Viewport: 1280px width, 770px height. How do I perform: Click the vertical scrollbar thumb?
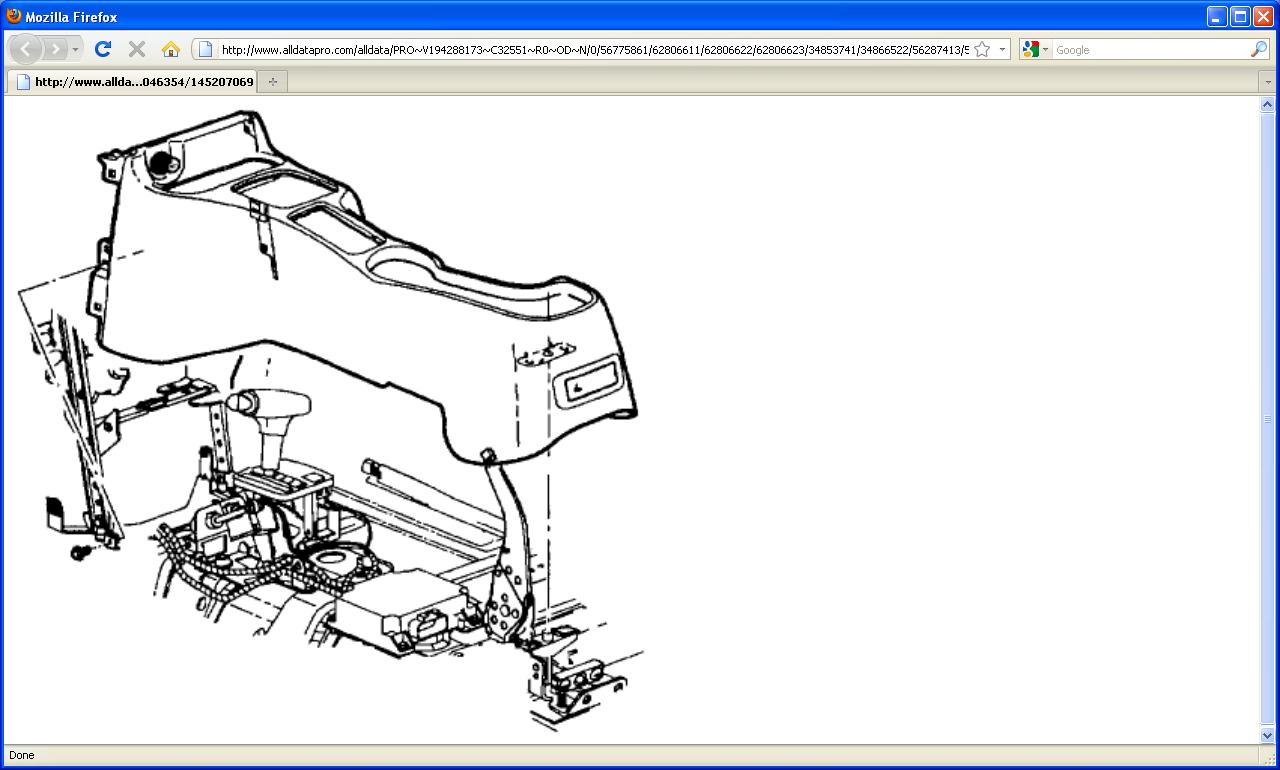click(1267, 419)
